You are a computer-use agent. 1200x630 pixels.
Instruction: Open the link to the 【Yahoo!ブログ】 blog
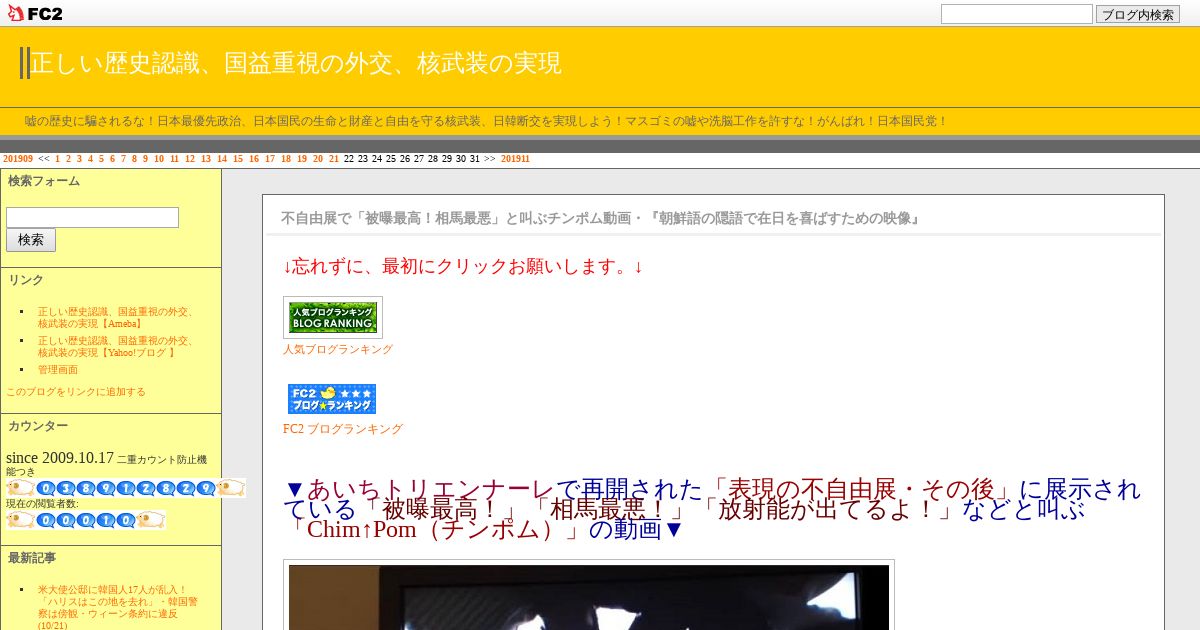pos(116,346)
